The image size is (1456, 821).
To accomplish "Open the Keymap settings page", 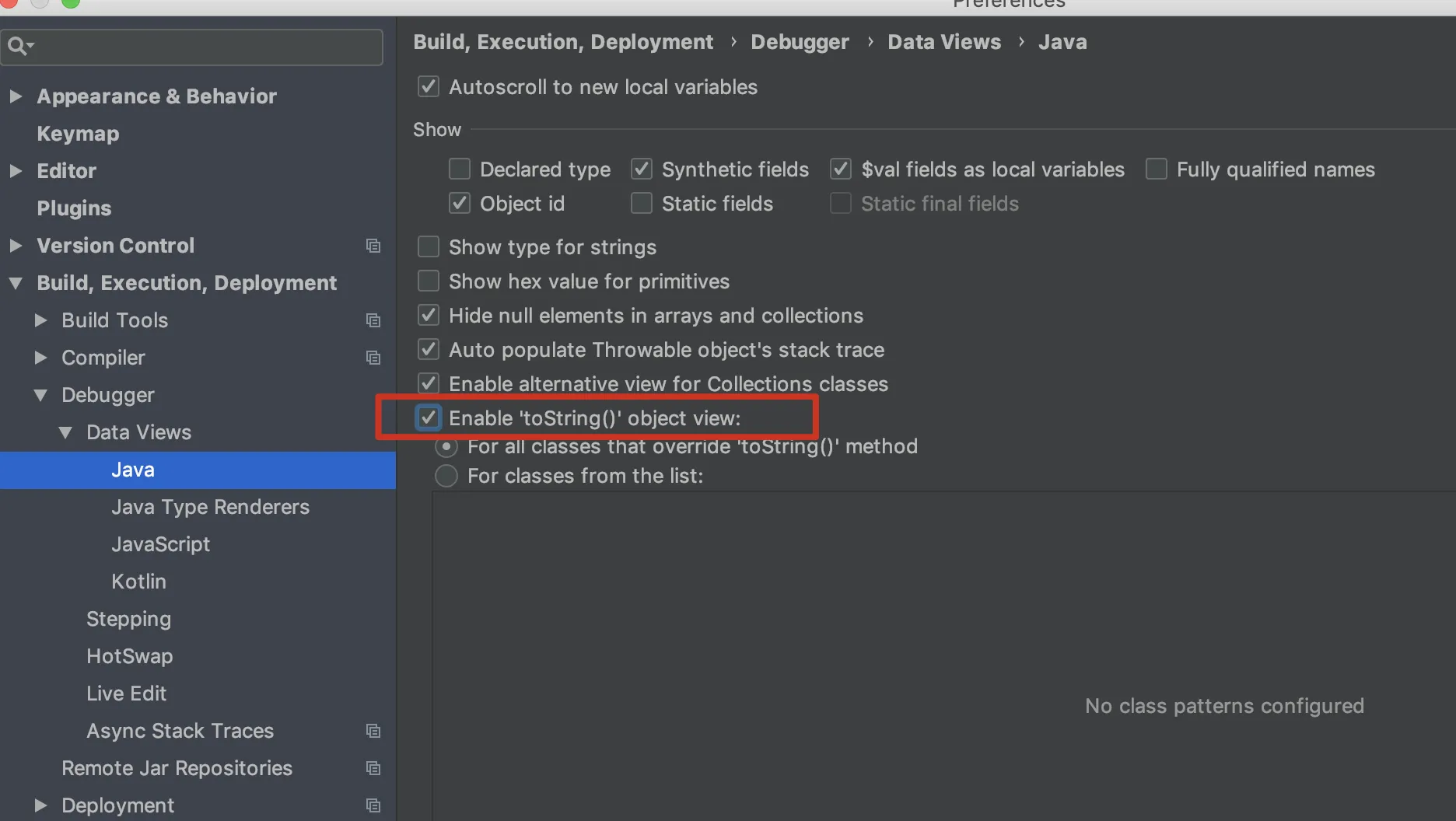I will click(x=78, y=134).
